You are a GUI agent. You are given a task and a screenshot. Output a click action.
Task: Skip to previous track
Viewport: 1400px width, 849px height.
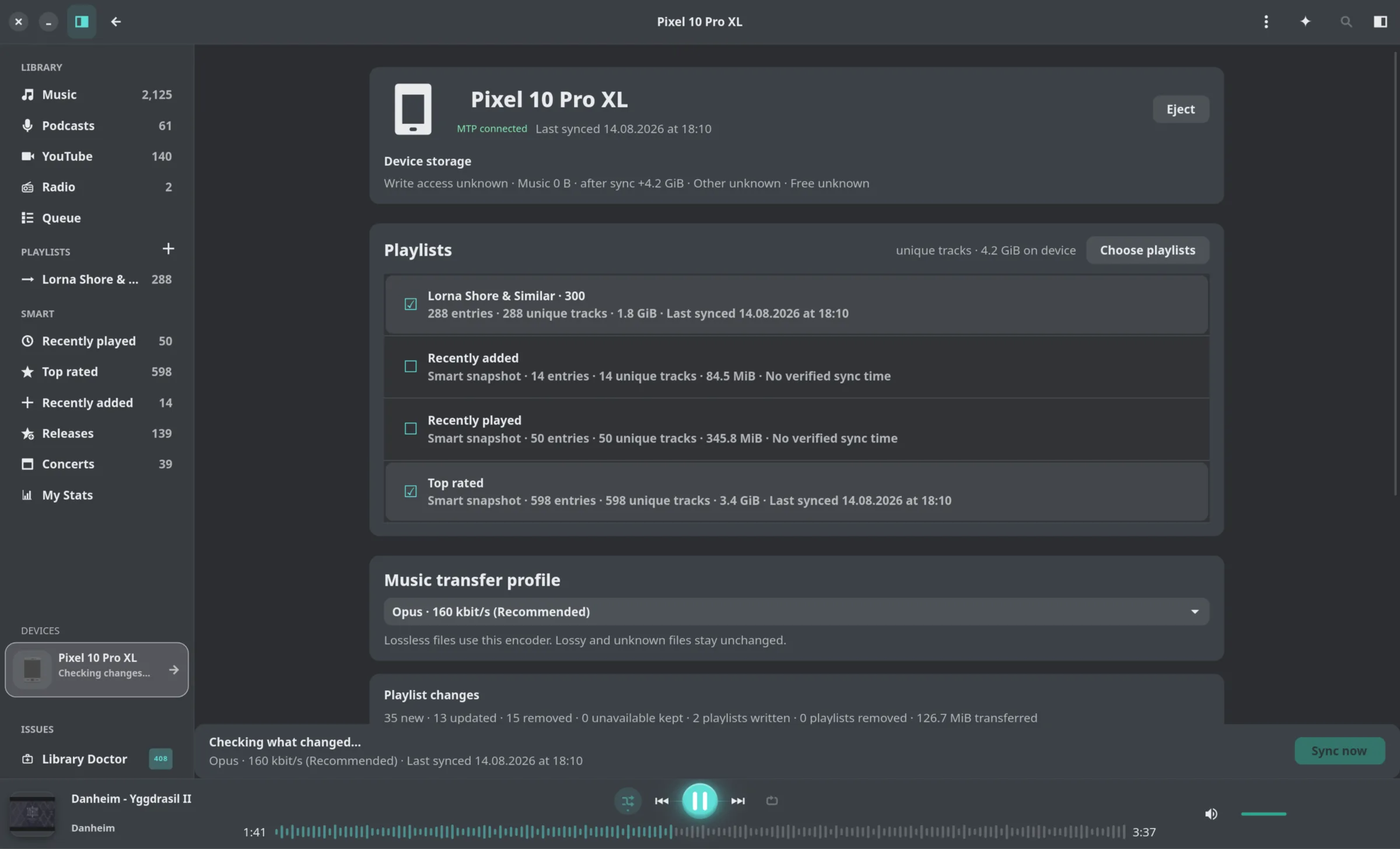661,801
